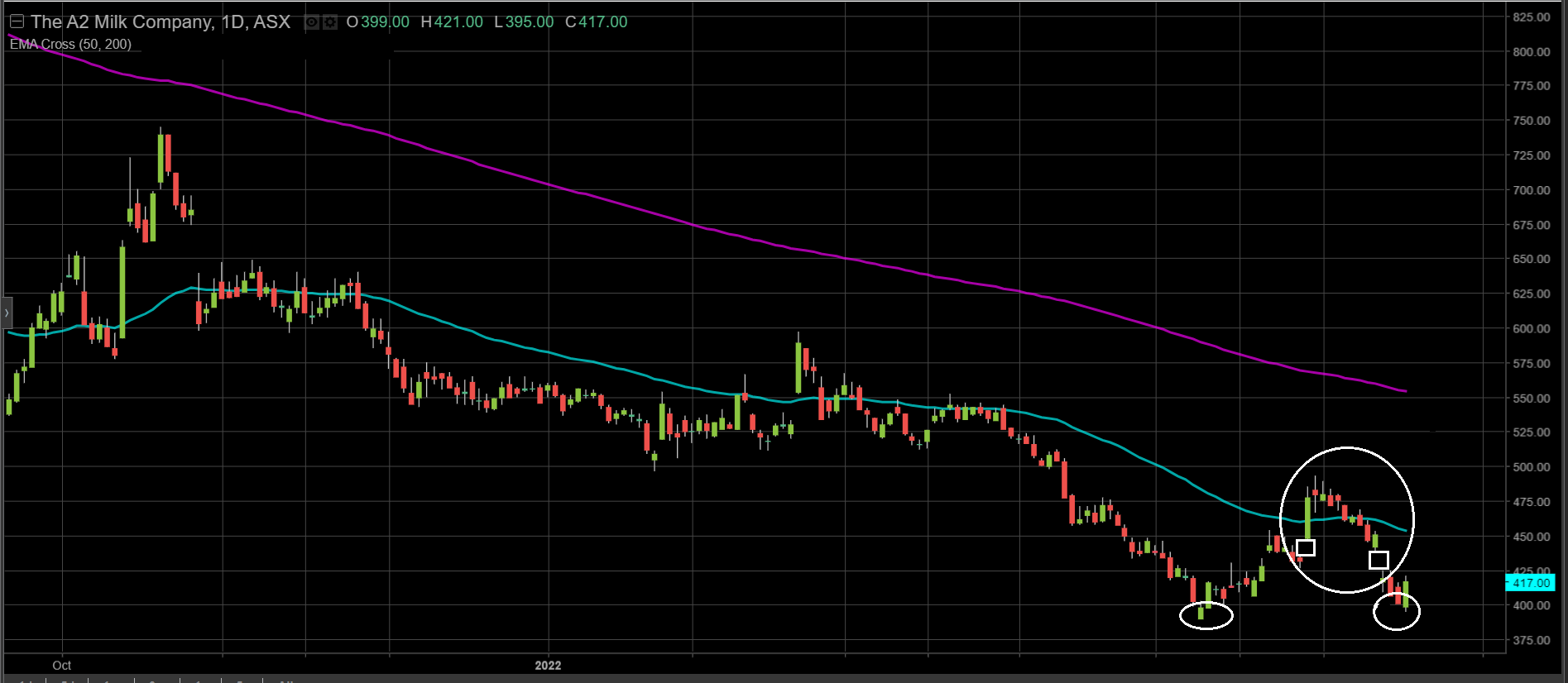Click the 825.00 price axis label
Image resolution: width=1568 pixels, height=683 pixels.
(x=1532, y=17)
